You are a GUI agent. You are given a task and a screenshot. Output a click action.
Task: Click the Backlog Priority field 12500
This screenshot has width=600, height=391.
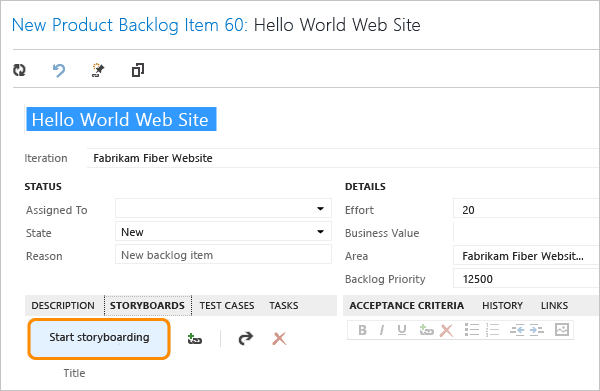pos(526,278)
